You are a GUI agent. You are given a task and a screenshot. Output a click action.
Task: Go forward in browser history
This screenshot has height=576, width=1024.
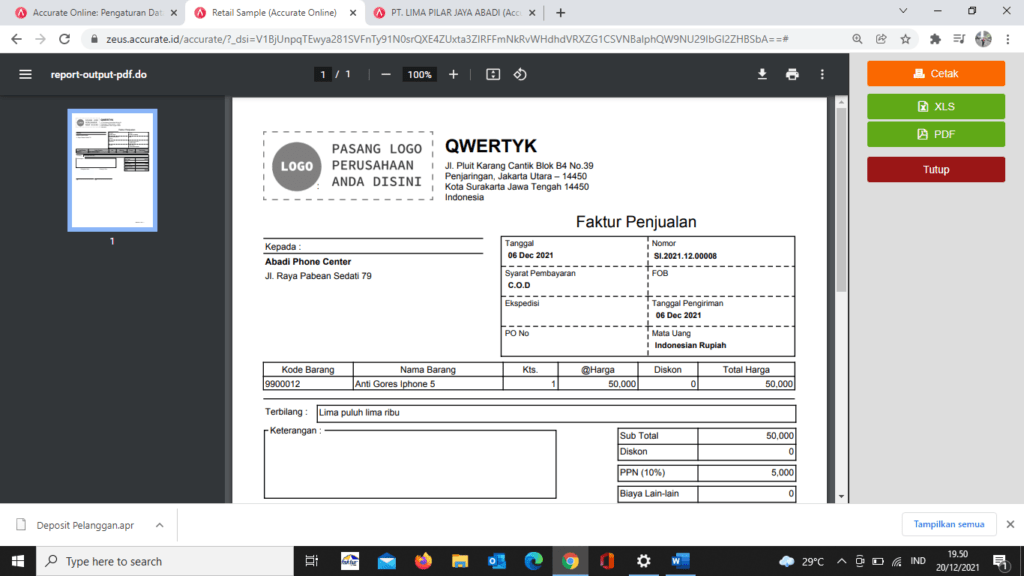pos(40,39)
